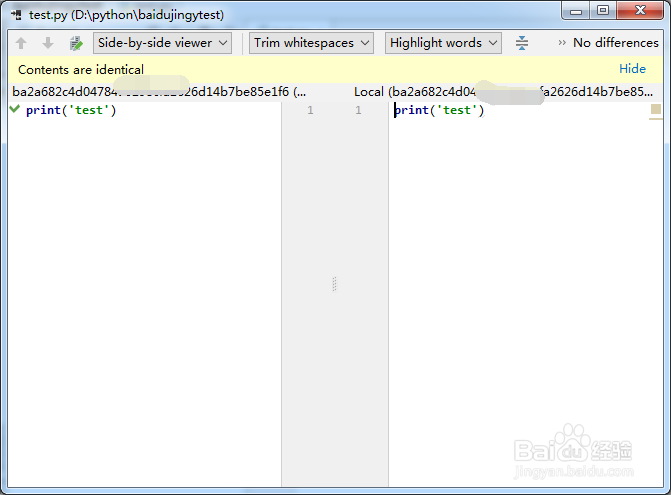Click the test.py title bar text
This screenshot has height=495, width=671.
126,15
